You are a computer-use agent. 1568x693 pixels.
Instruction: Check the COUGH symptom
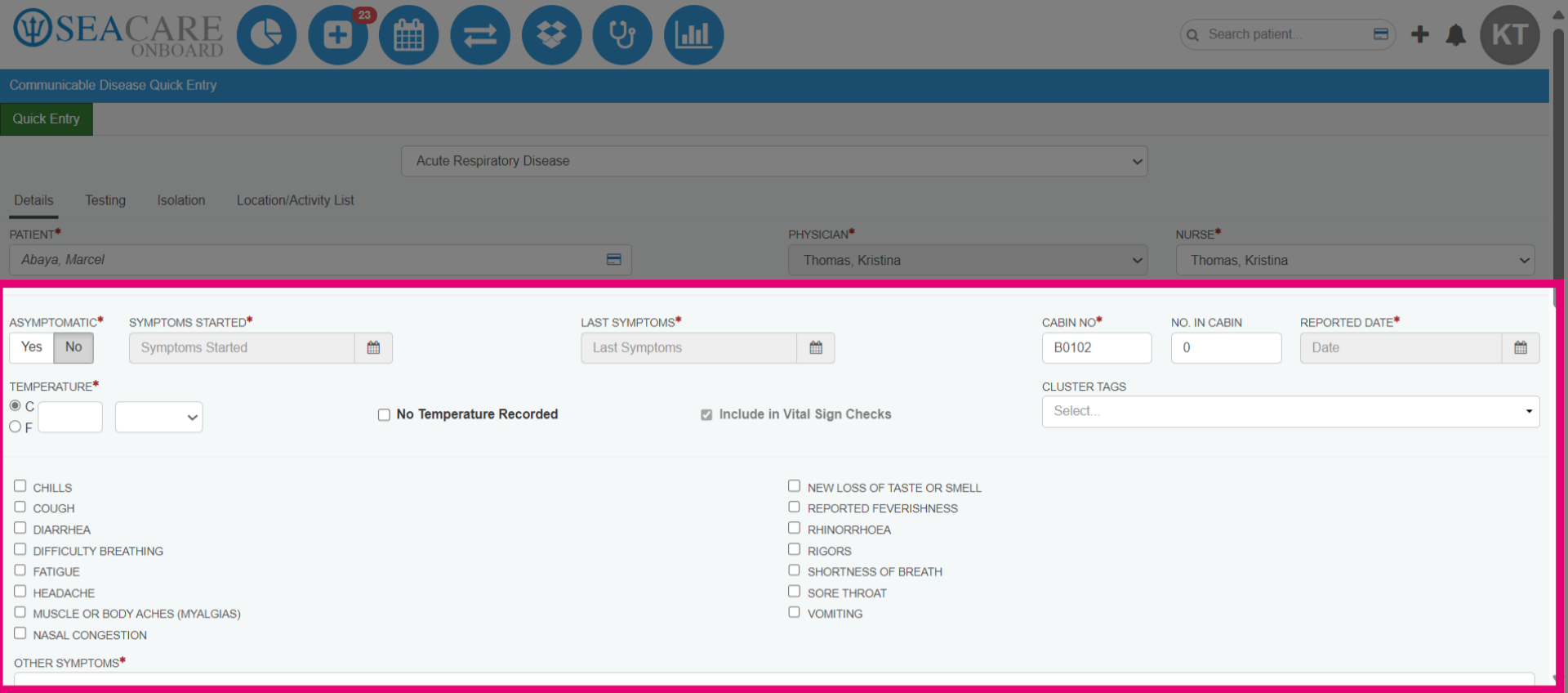point(20,507)
